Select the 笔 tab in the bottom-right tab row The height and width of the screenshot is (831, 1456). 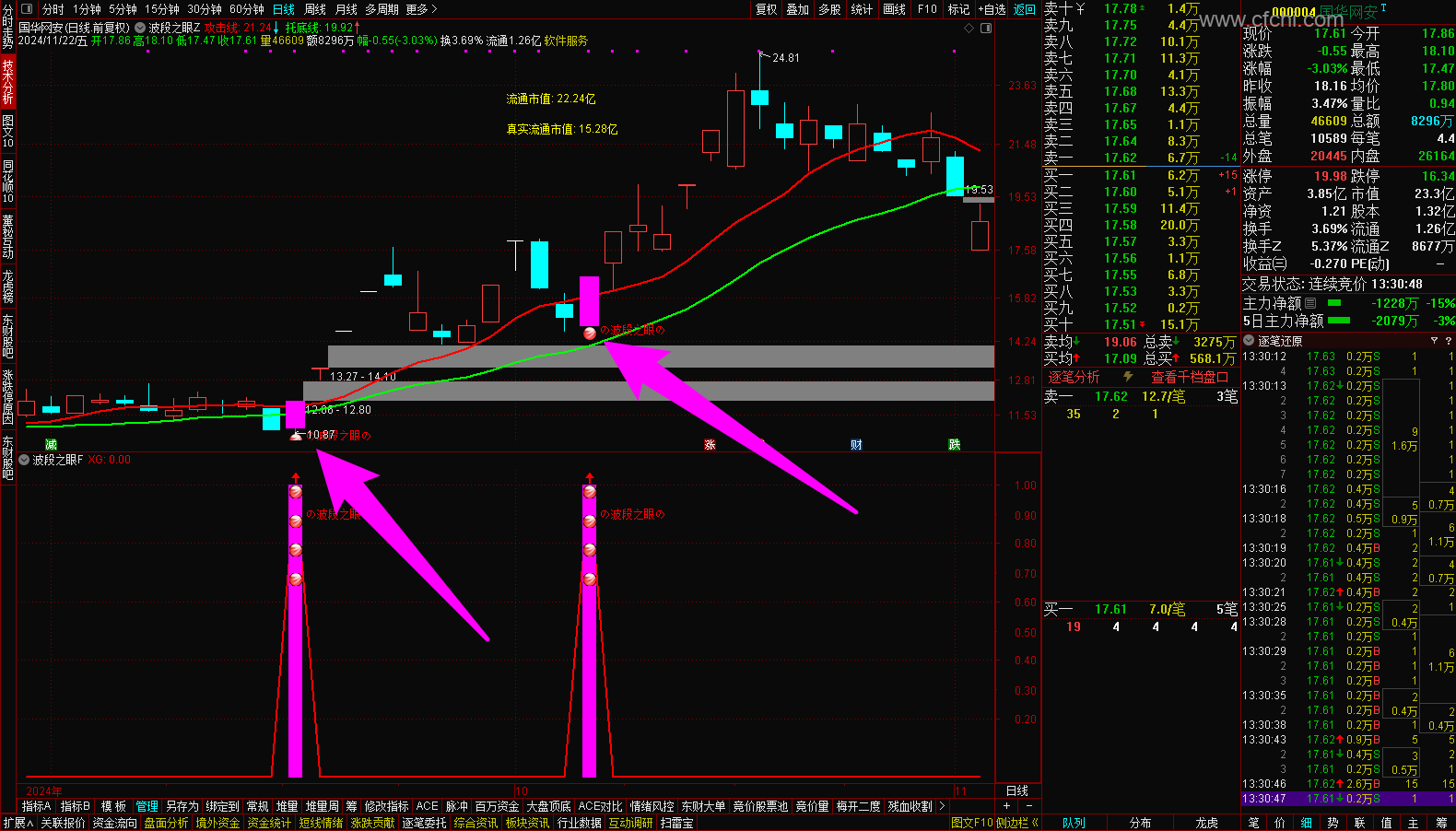pyautogui.click(x=1253, y=823)
